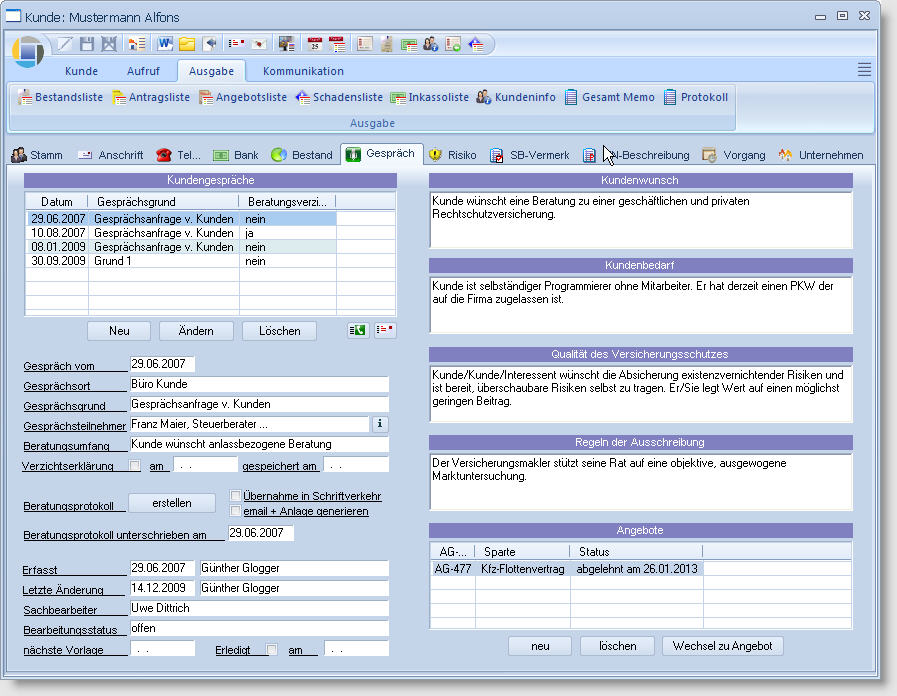The image size is (897, 696).
Task: Click the round application orb button
Action: [x=29, y=52]
